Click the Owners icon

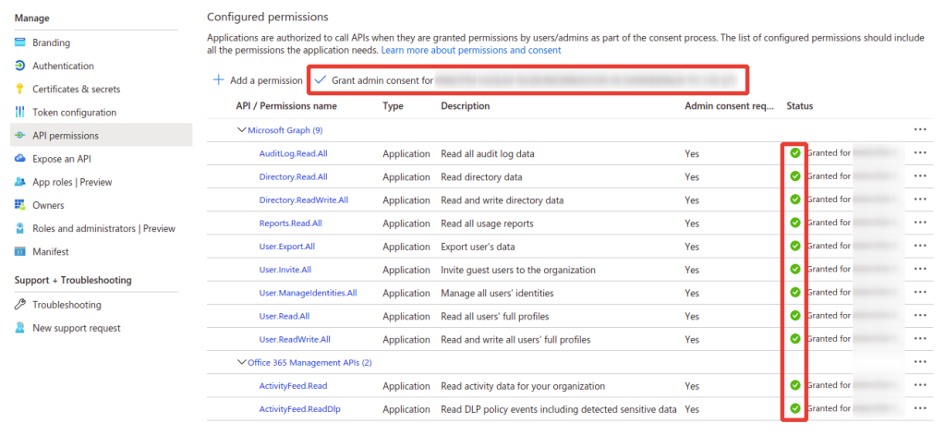pyautogui.click(x=20, y=205)
